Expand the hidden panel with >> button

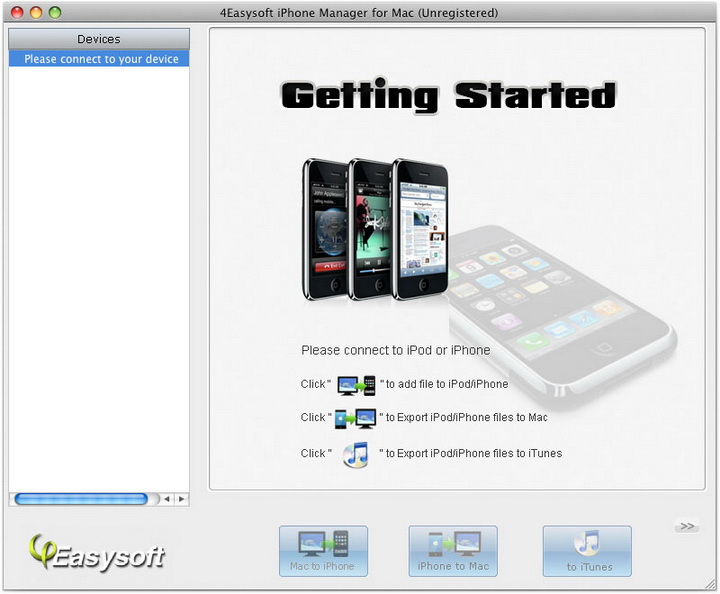coord(687,526)
